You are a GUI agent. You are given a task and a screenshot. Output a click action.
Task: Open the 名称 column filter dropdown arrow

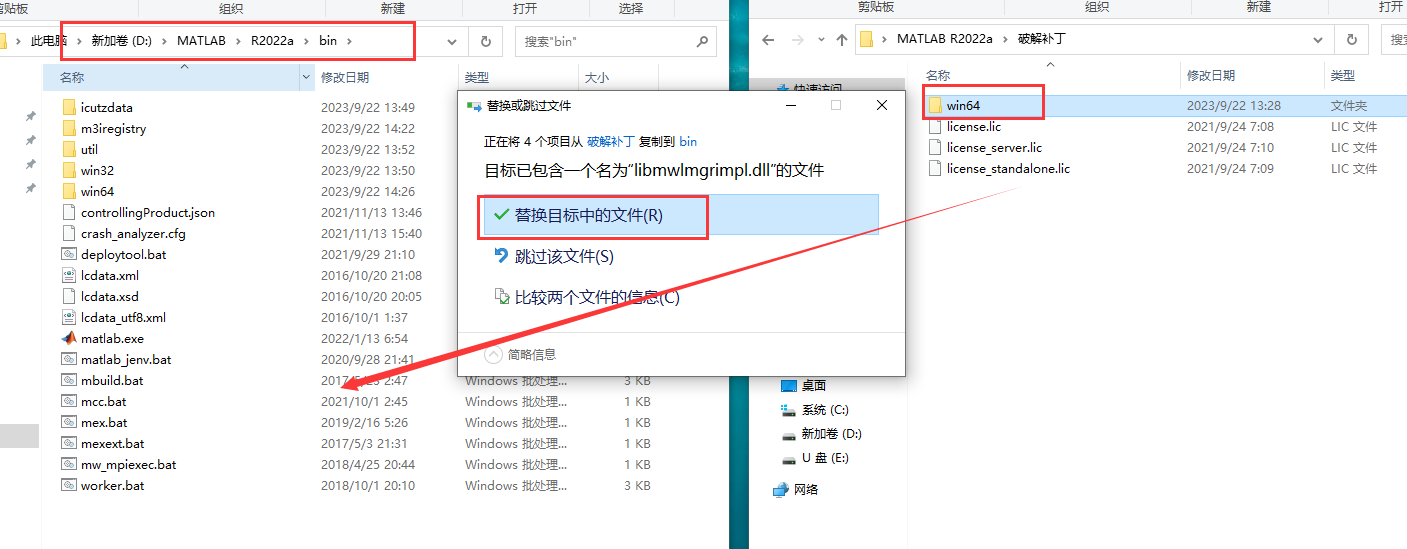coord(306,77)
